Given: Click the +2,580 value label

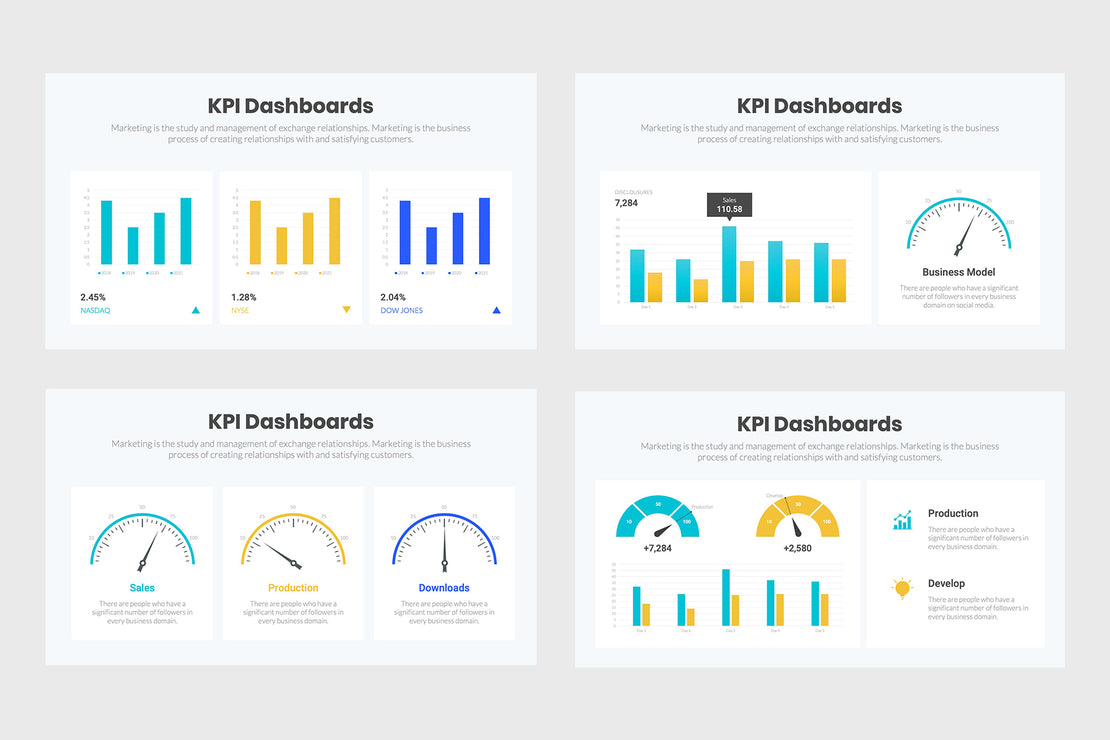Looking at the screenshot, I should pos(797,548).
